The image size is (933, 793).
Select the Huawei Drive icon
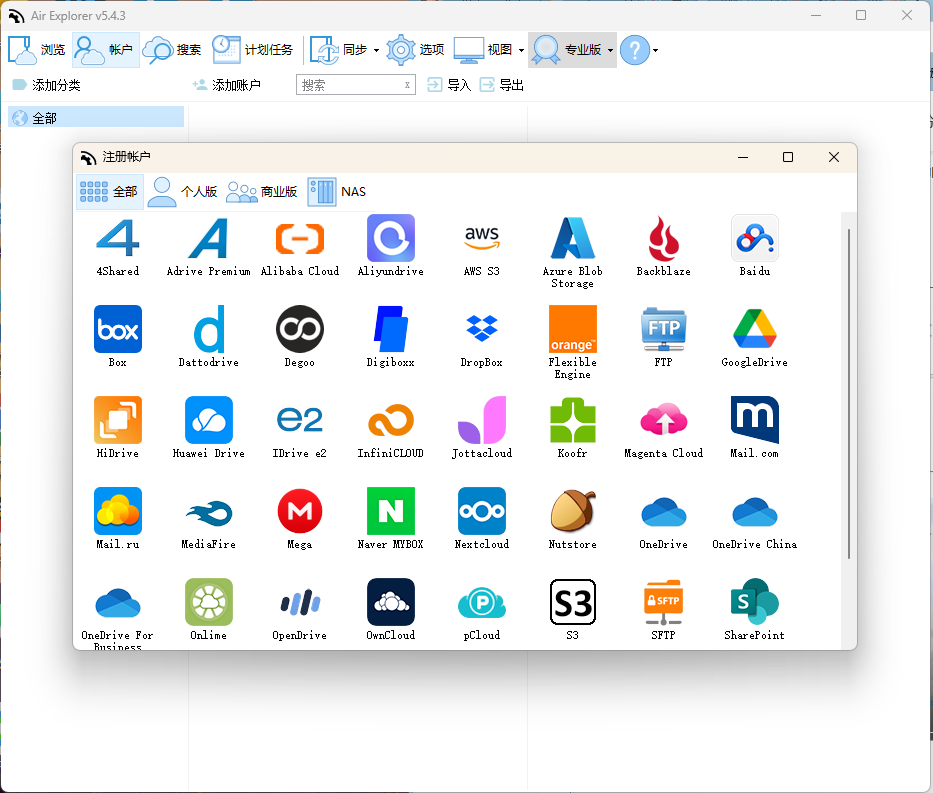208,420
